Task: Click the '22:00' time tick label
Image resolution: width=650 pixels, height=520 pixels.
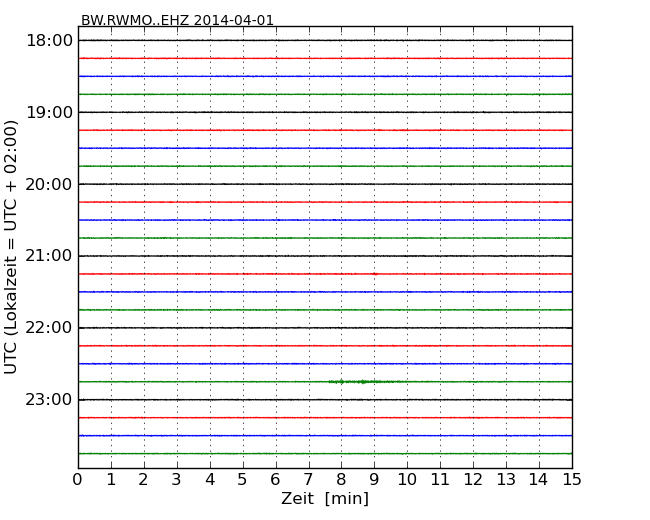Action: click(49, 328)
